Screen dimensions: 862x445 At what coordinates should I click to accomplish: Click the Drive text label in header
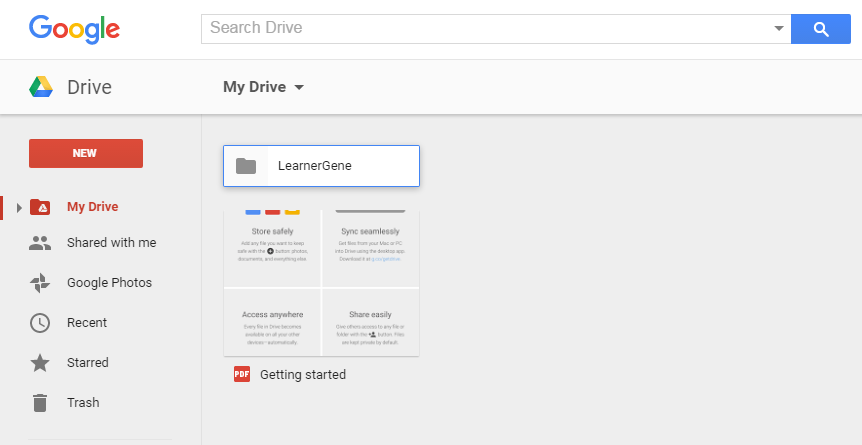[90, 87]
